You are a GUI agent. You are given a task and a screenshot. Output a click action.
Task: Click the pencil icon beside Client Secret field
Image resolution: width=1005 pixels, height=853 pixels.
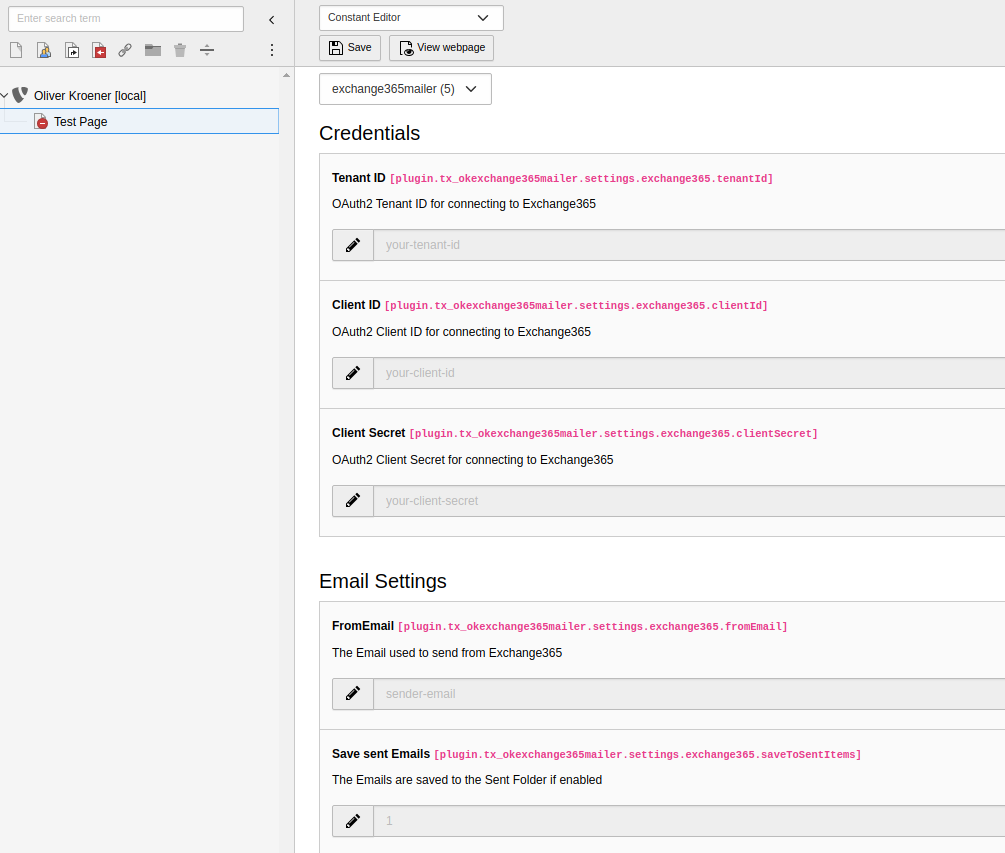tap(352, 500)
